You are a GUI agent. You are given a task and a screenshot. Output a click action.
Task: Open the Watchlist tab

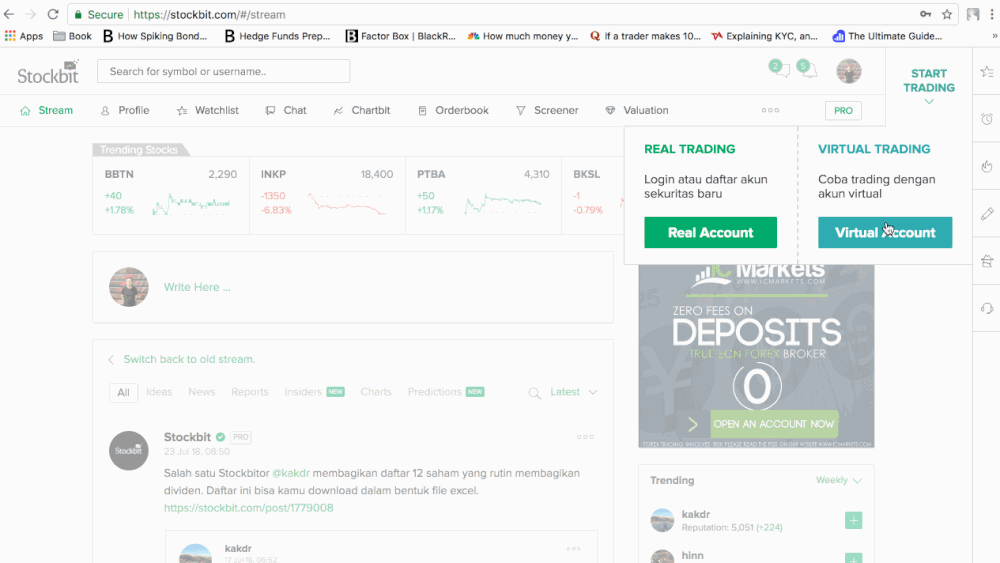point(208,110)
